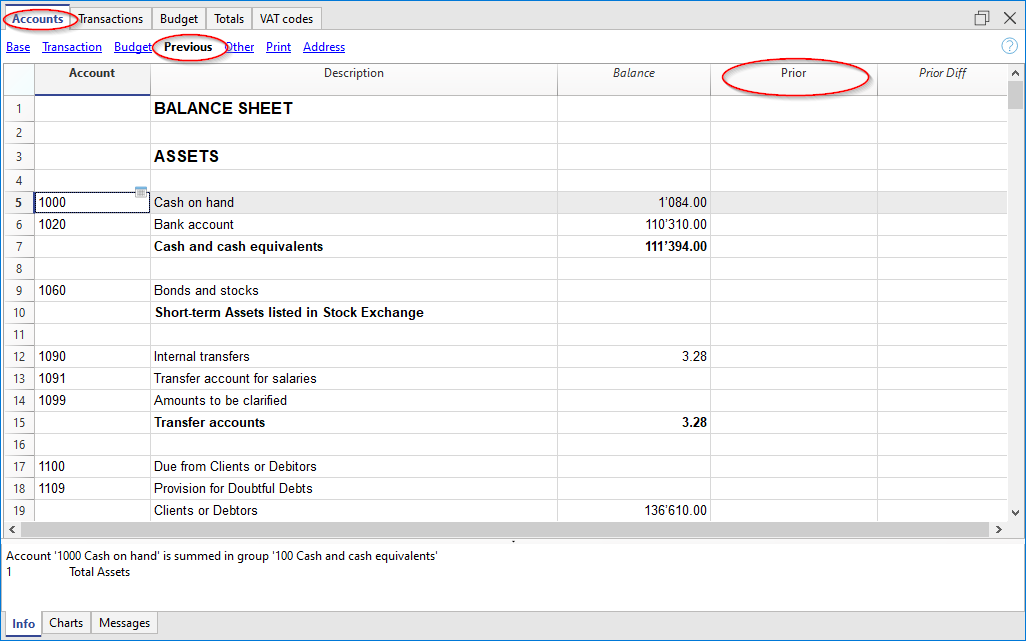Viewport: 1026px width, 641px height.
Task: Click the Print view link
Action: (x=279, y=47)
